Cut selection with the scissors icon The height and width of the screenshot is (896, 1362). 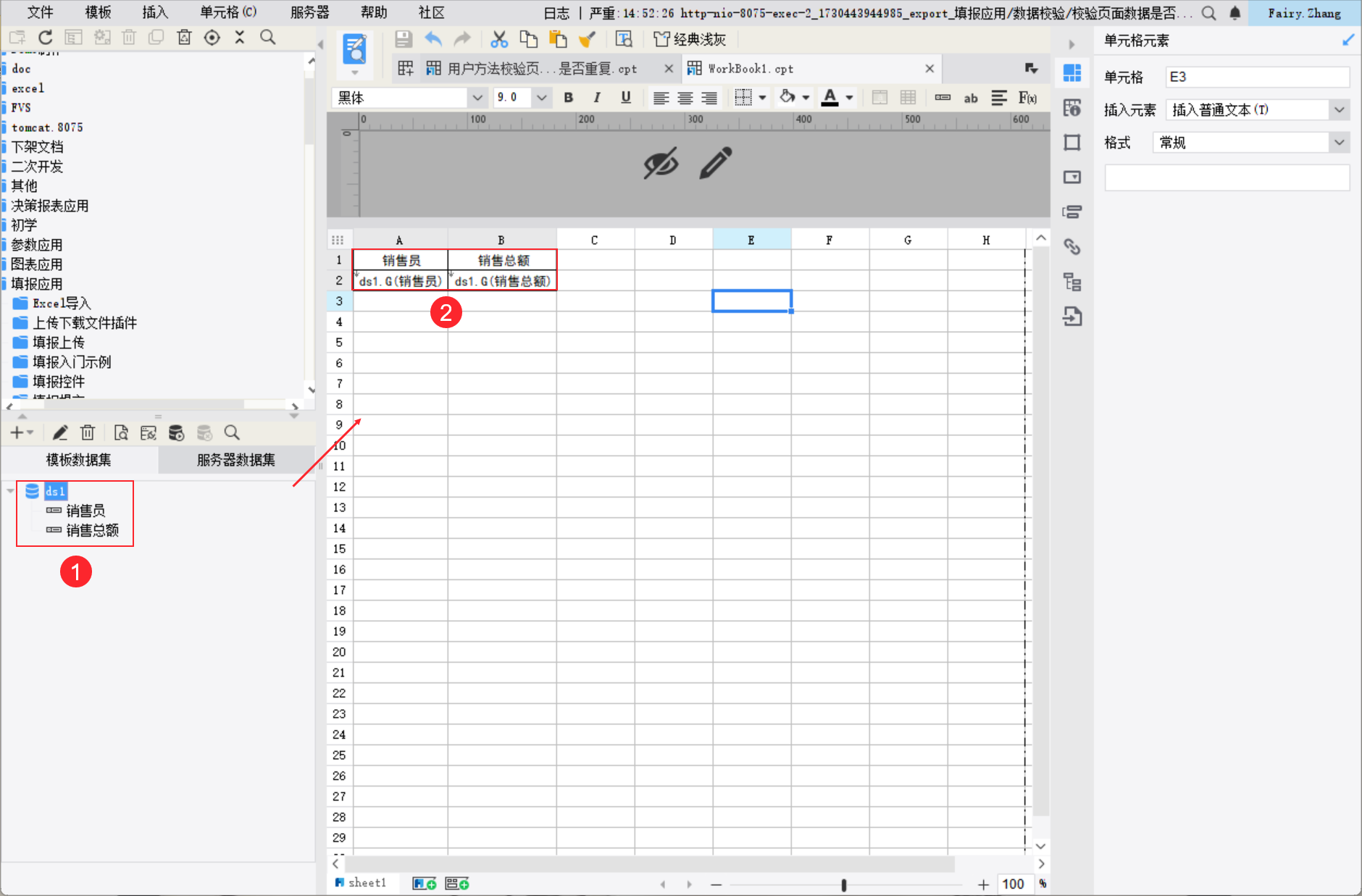[499, 39]
